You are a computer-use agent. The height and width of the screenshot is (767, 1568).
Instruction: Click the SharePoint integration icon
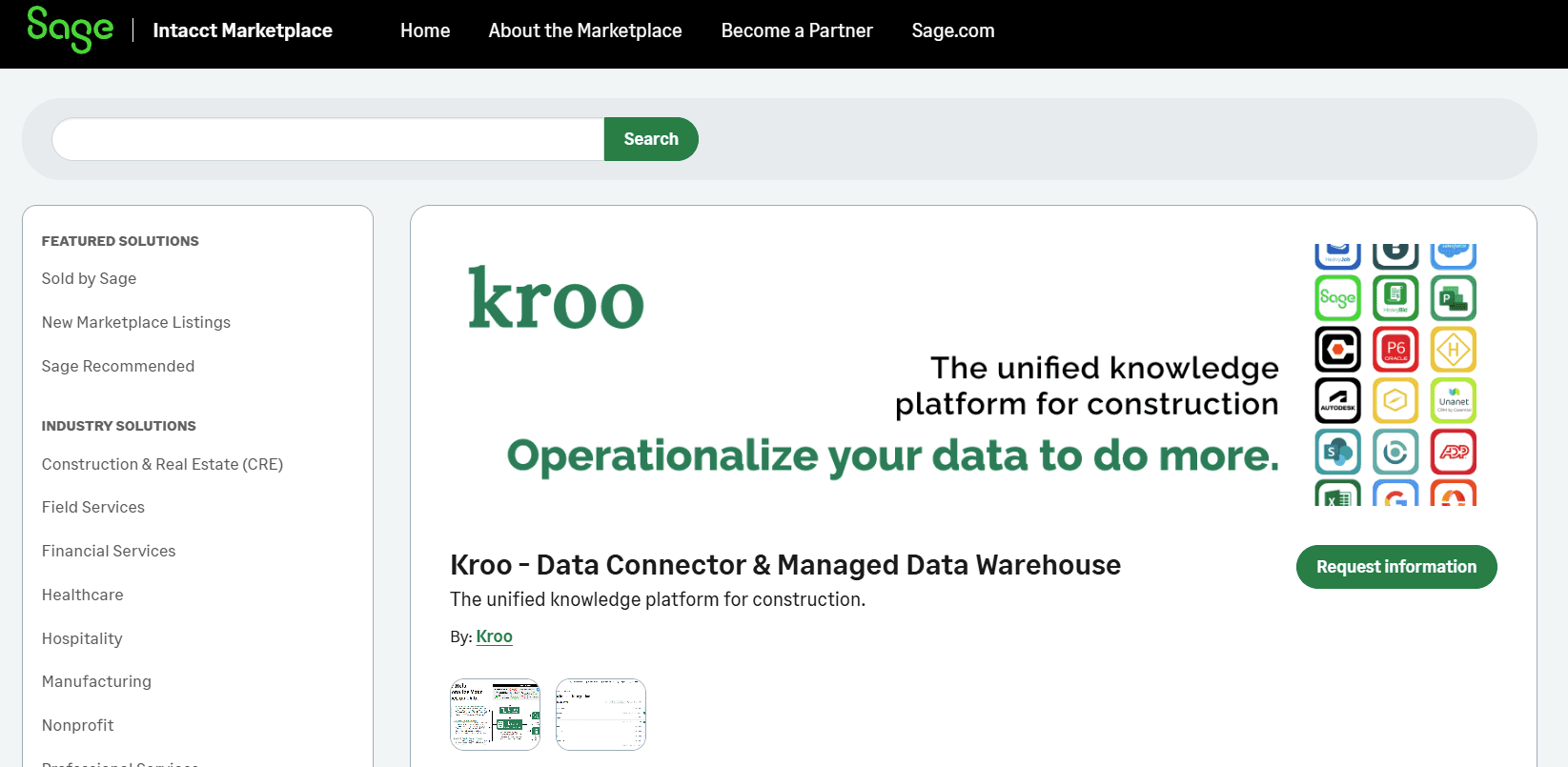(1337, 452)
